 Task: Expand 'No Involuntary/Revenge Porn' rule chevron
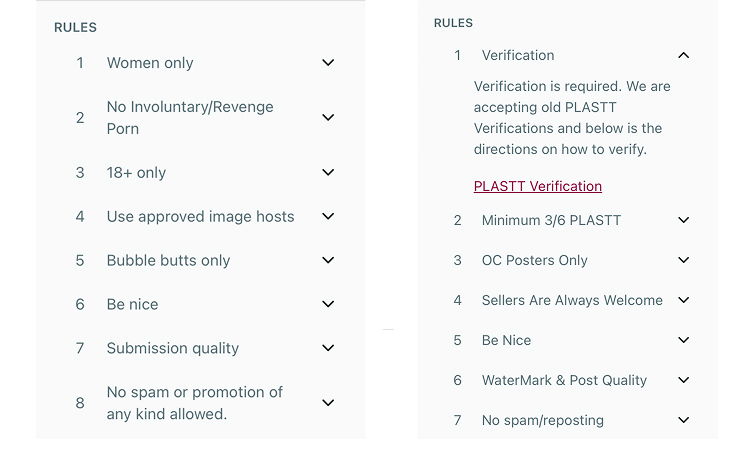click(x=328, y=118)
